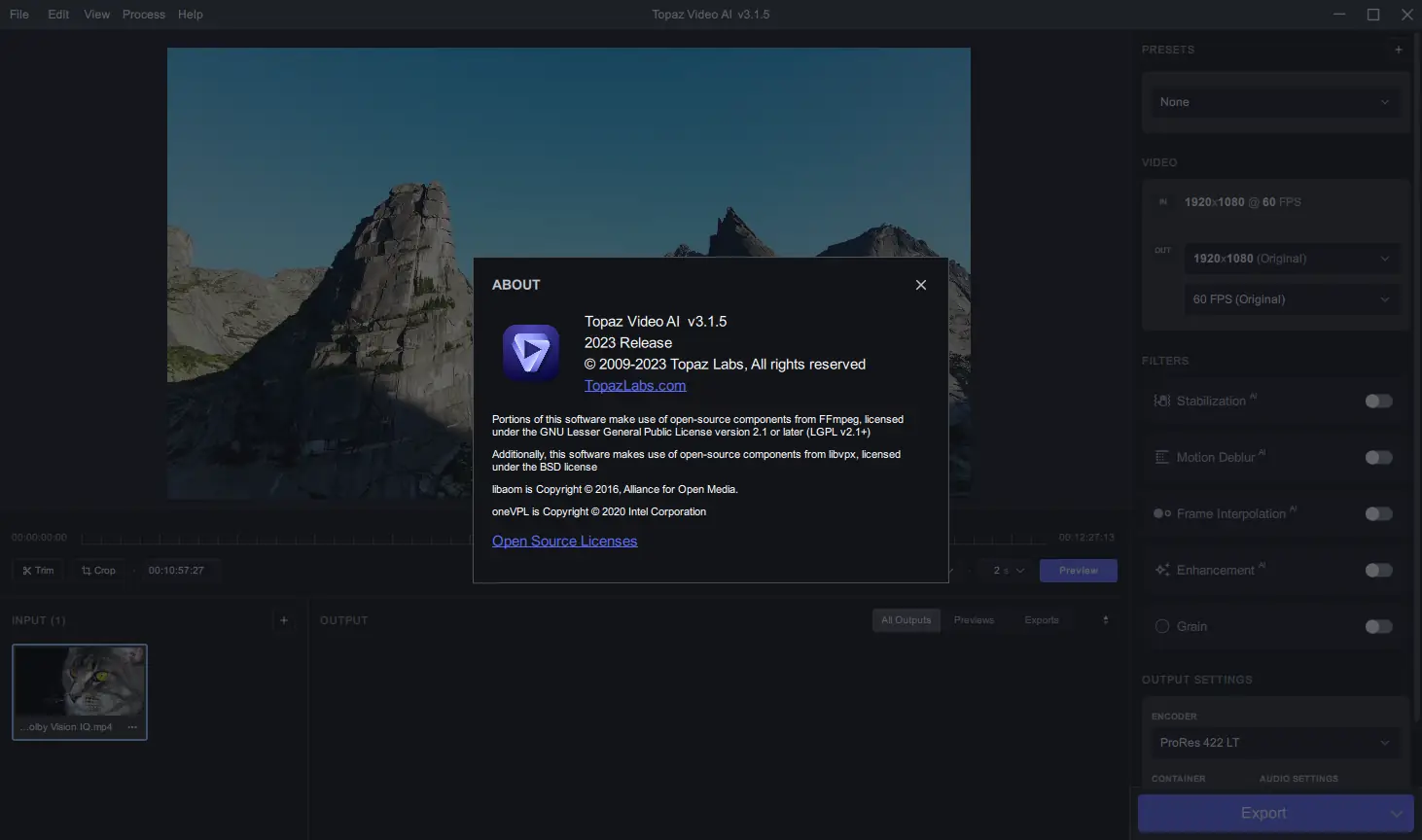This screenshot has height=840, width=1422.
Task: Click the end time 00:12:27:13 label
Action: [1086, 538]
